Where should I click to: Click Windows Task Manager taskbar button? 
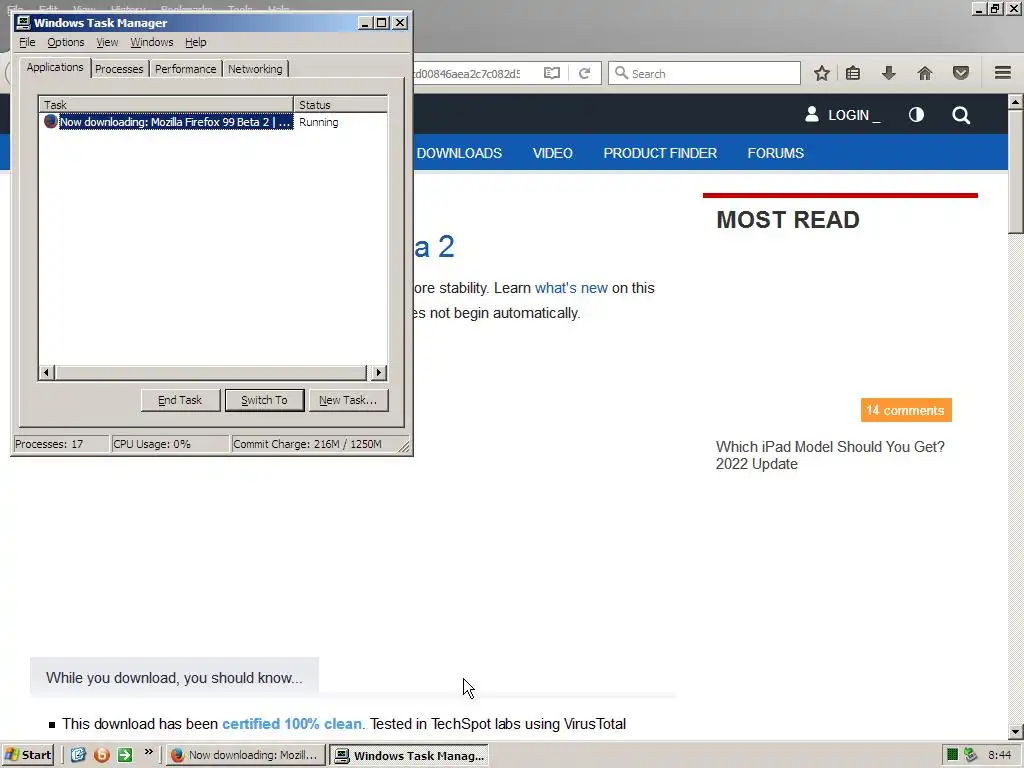tap(409, 755)
